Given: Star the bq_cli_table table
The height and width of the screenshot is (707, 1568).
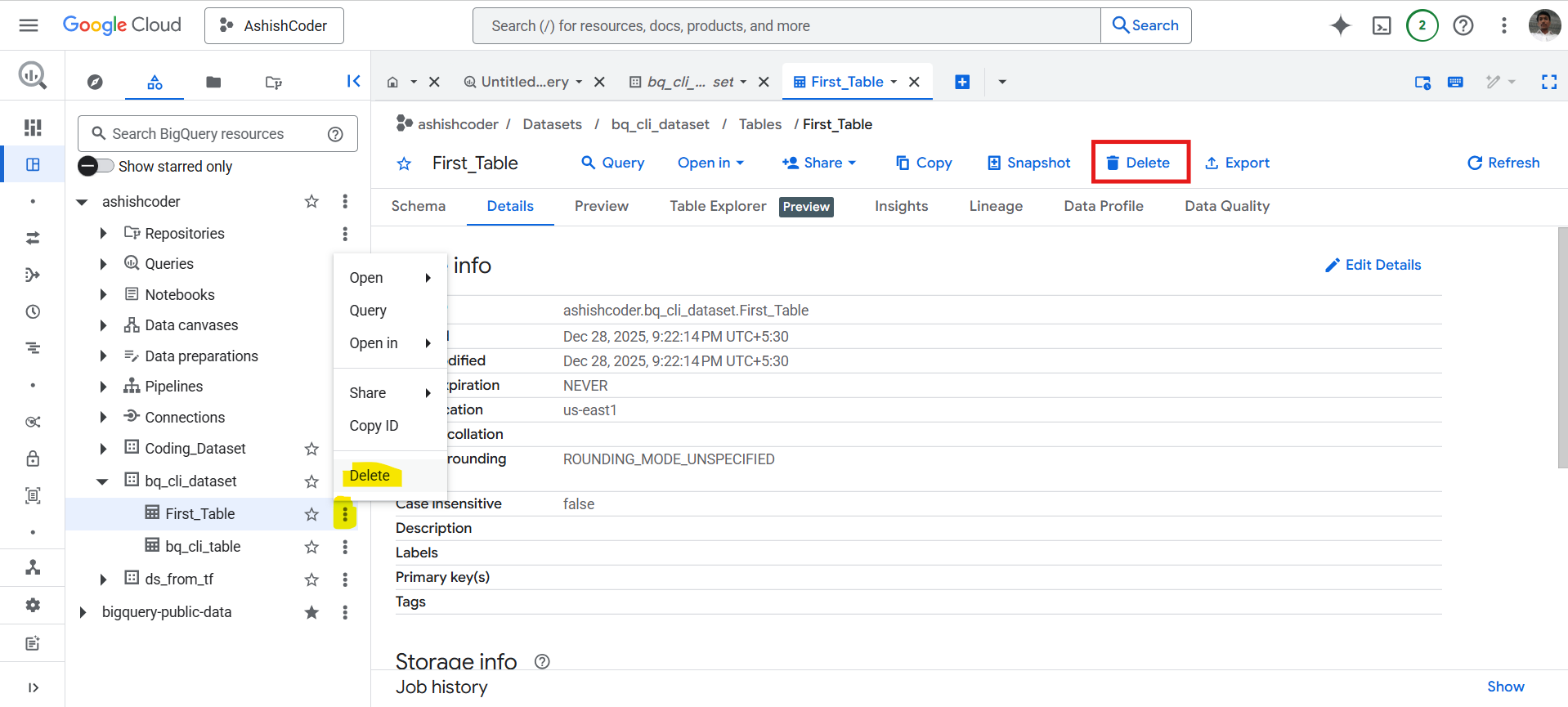Looking at the screenshot, I should 311,547.
